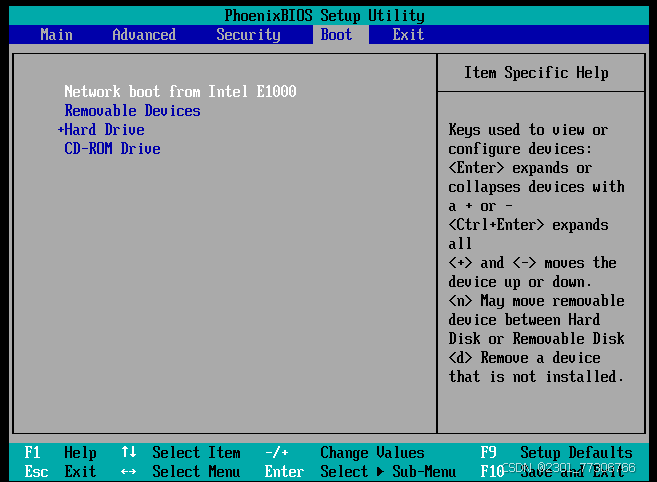Click the F9 Setup Defaults hint
The width and height of the screenshot is (657, 482).
tap(556, 453)
